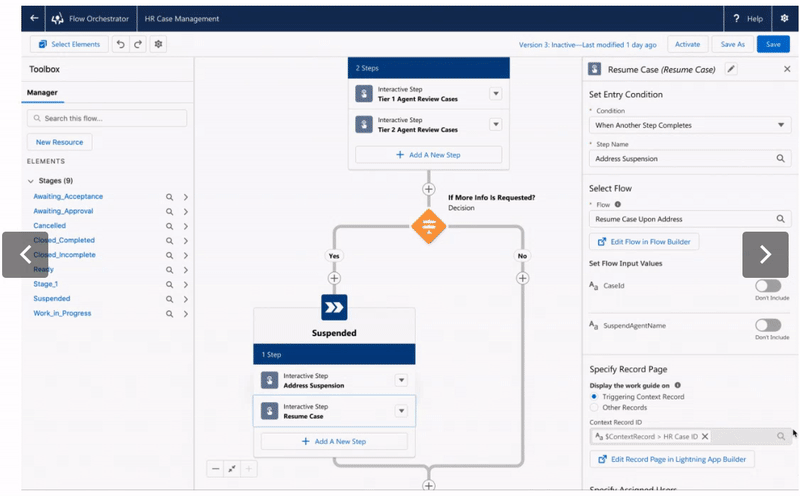Expand Work_in_Progress row chevron
Viewport: 800px width, 496px height.
tap(186, 314)
